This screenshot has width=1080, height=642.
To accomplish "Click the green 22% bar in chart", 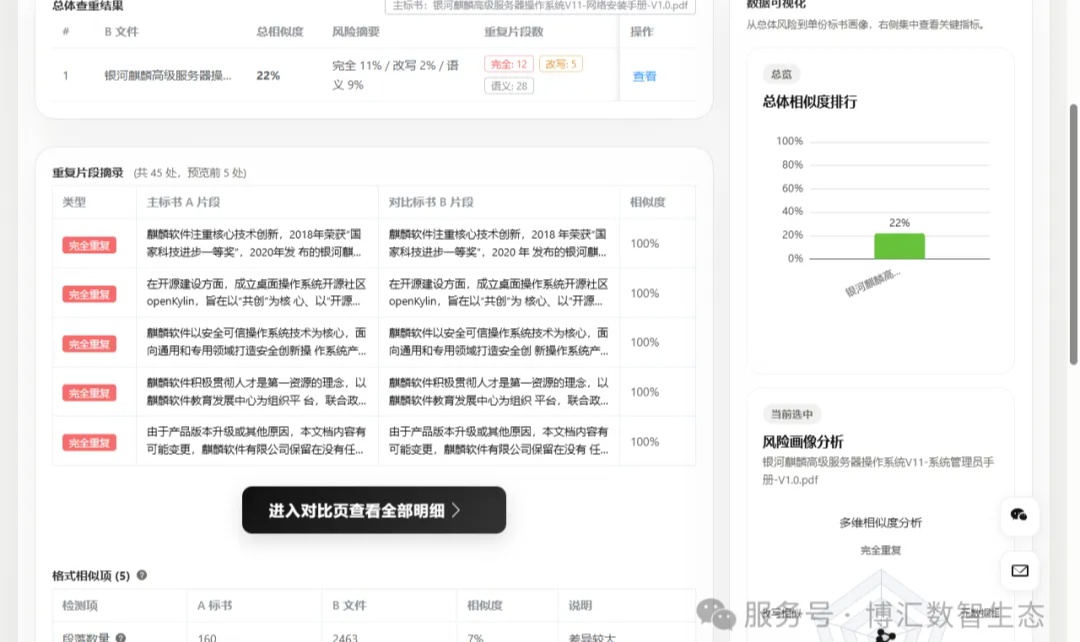I will coord(900,246).
